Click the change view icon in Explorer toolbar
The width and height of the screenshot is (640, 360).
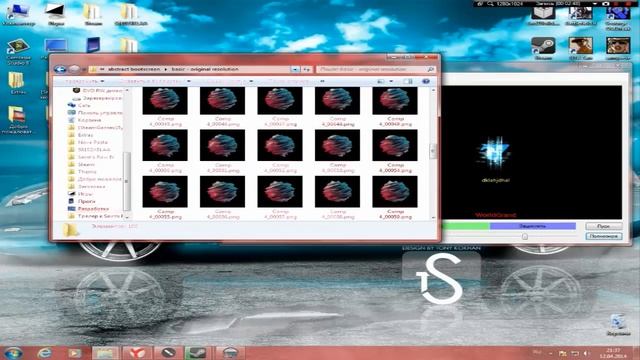click(381, 81)
